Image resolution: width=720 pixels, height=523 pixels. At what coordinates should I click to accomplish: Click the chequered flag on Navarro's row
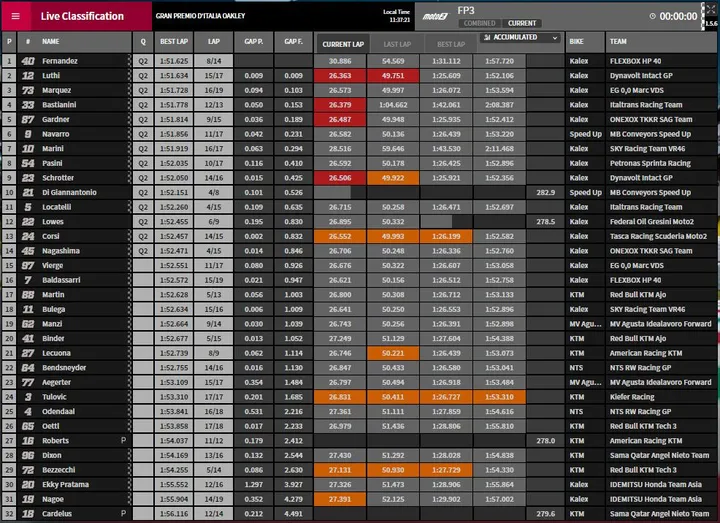tap(129, 134)
